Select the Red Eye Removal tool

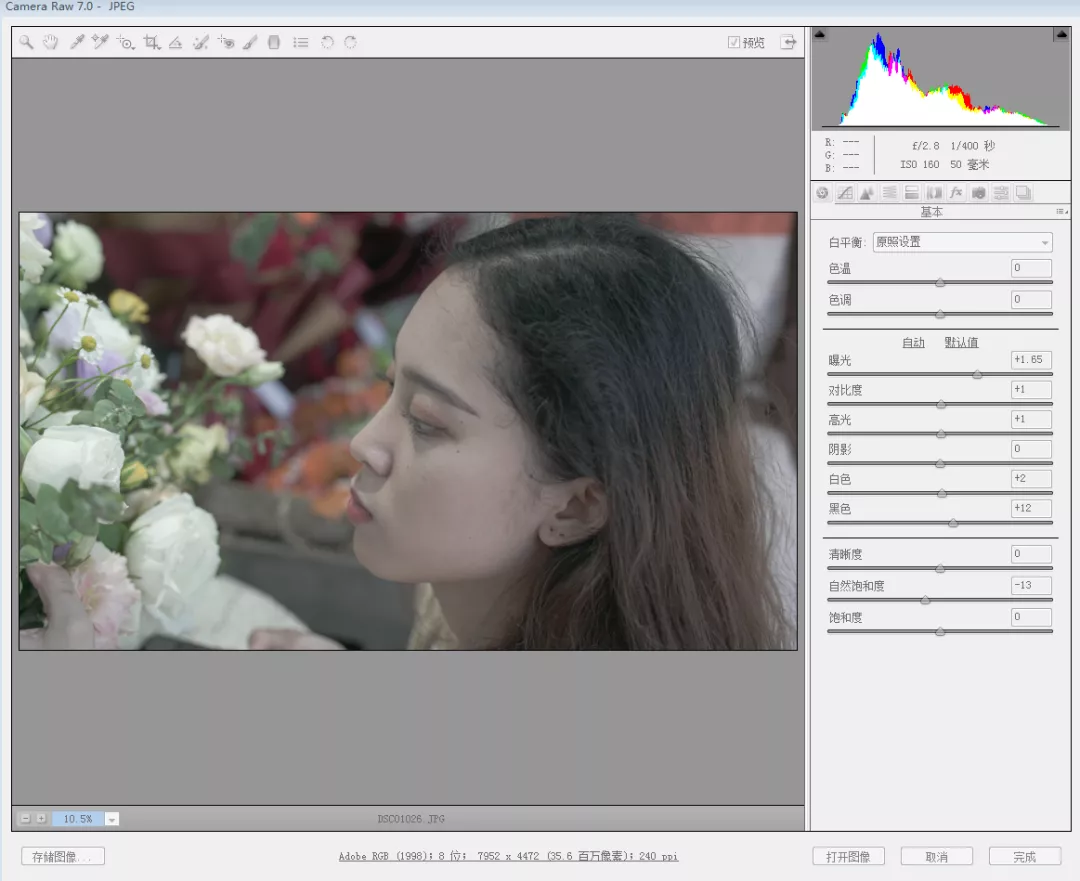(x=227, y=42)
